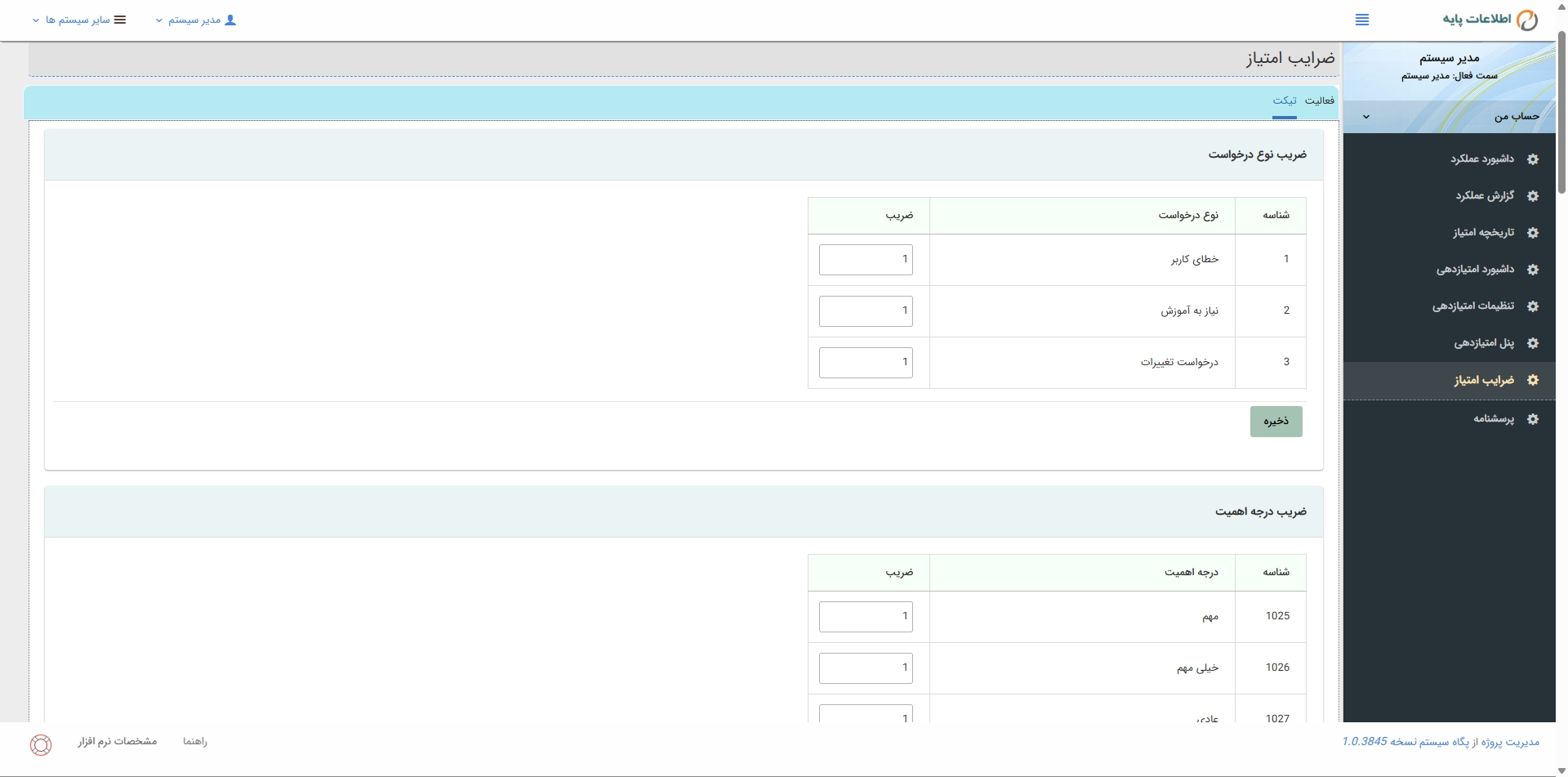Viewport: 1568px width, 777px height.
Task: Click the page's vertical scrollbar thumb
Action: click(1561, 114)
